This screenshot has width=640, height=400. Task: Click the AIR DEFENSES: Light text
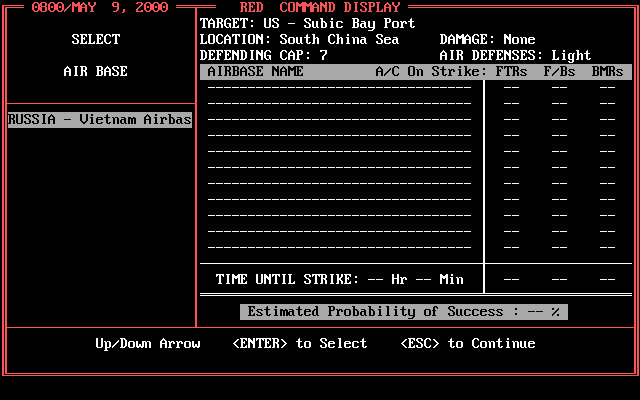point(515,56)
